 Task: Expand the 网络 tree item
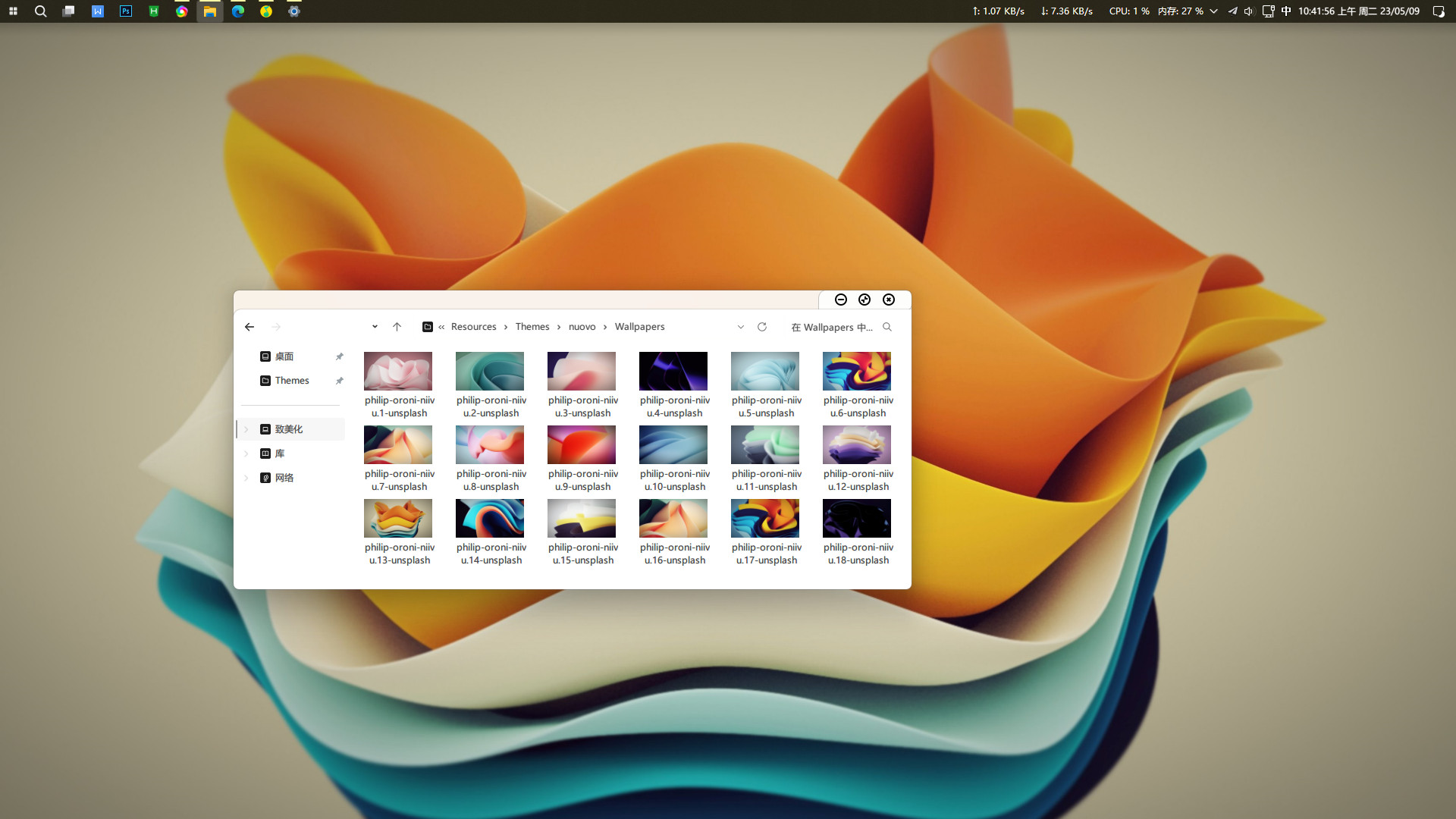click(246, 478)
